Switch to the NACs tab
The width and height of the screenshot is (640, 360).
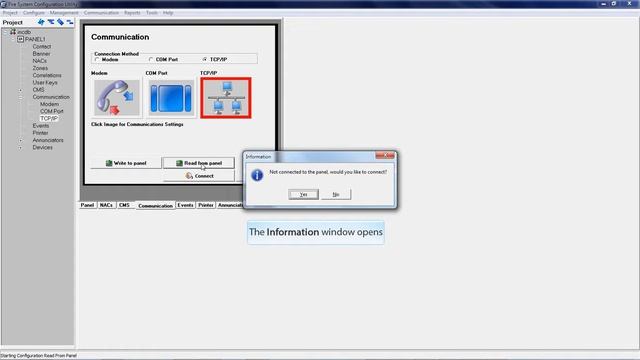pyautogui.click(x=106, y=205)
